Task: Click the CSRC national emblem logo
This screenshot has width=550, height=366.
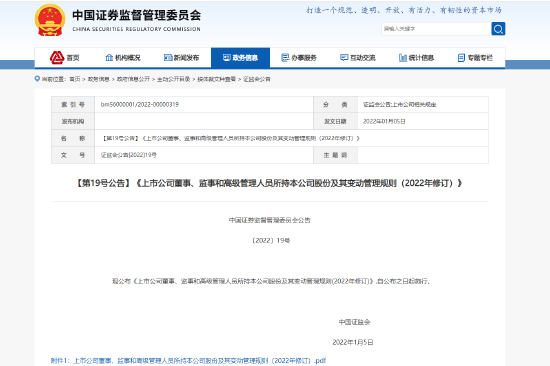Action: 50,20
